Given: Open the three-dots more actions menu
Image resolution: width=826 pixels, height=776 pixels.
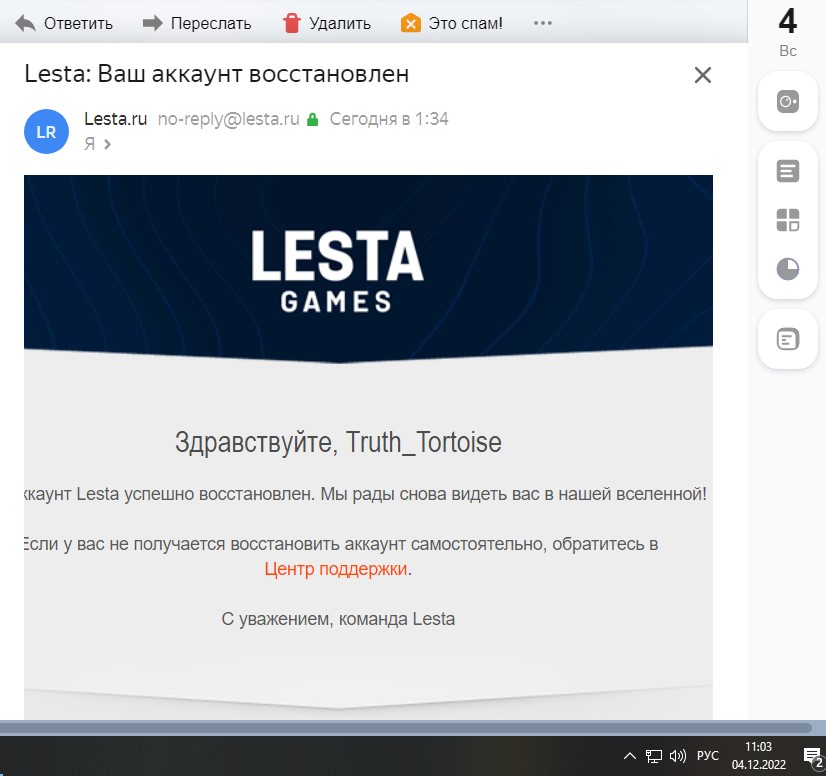Looking at the screenshot, I should pyautogui.click(x=543, y=23).
